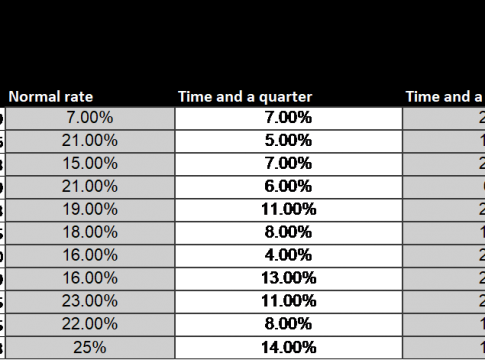Click the partially visible third column header
This screenshot has height=360, width=485.
click(445, 97)
